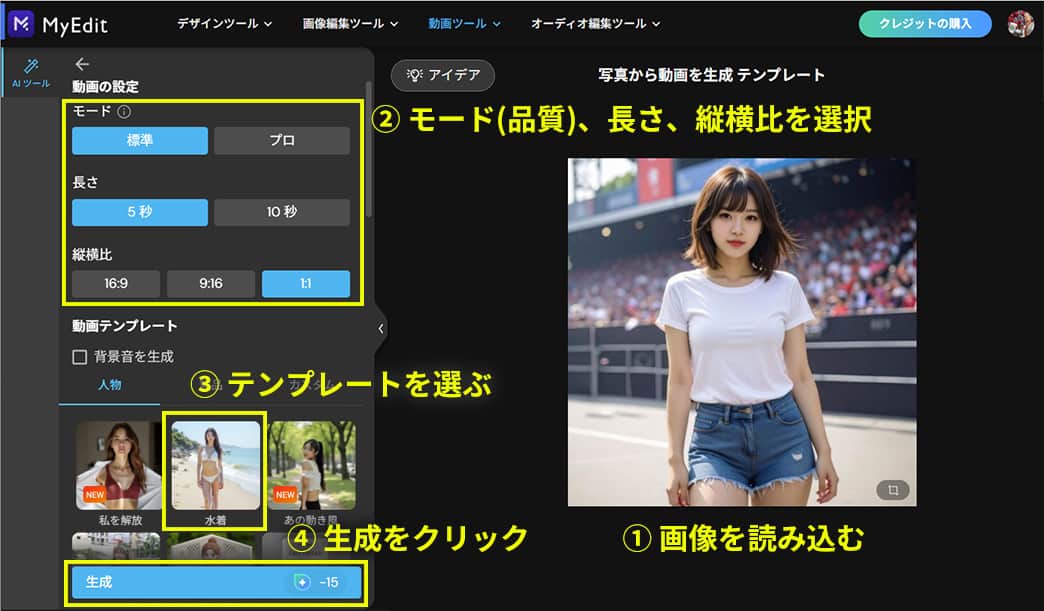Click the lightbulb アイデア button
The image size is (1044, 611).
point(442,75)
